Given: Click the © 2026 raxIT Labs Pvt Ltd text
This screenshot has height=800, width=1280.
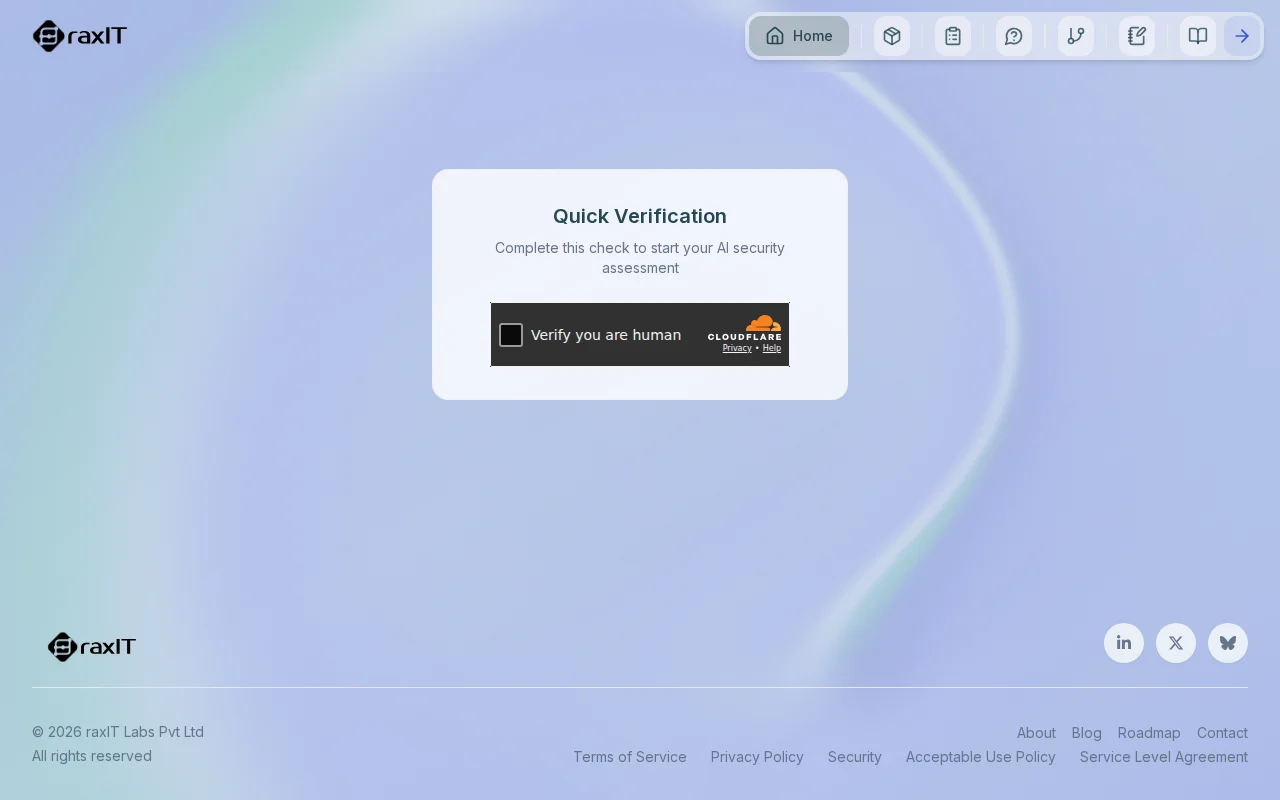Looking at the screenshot, I should [118, 732].
